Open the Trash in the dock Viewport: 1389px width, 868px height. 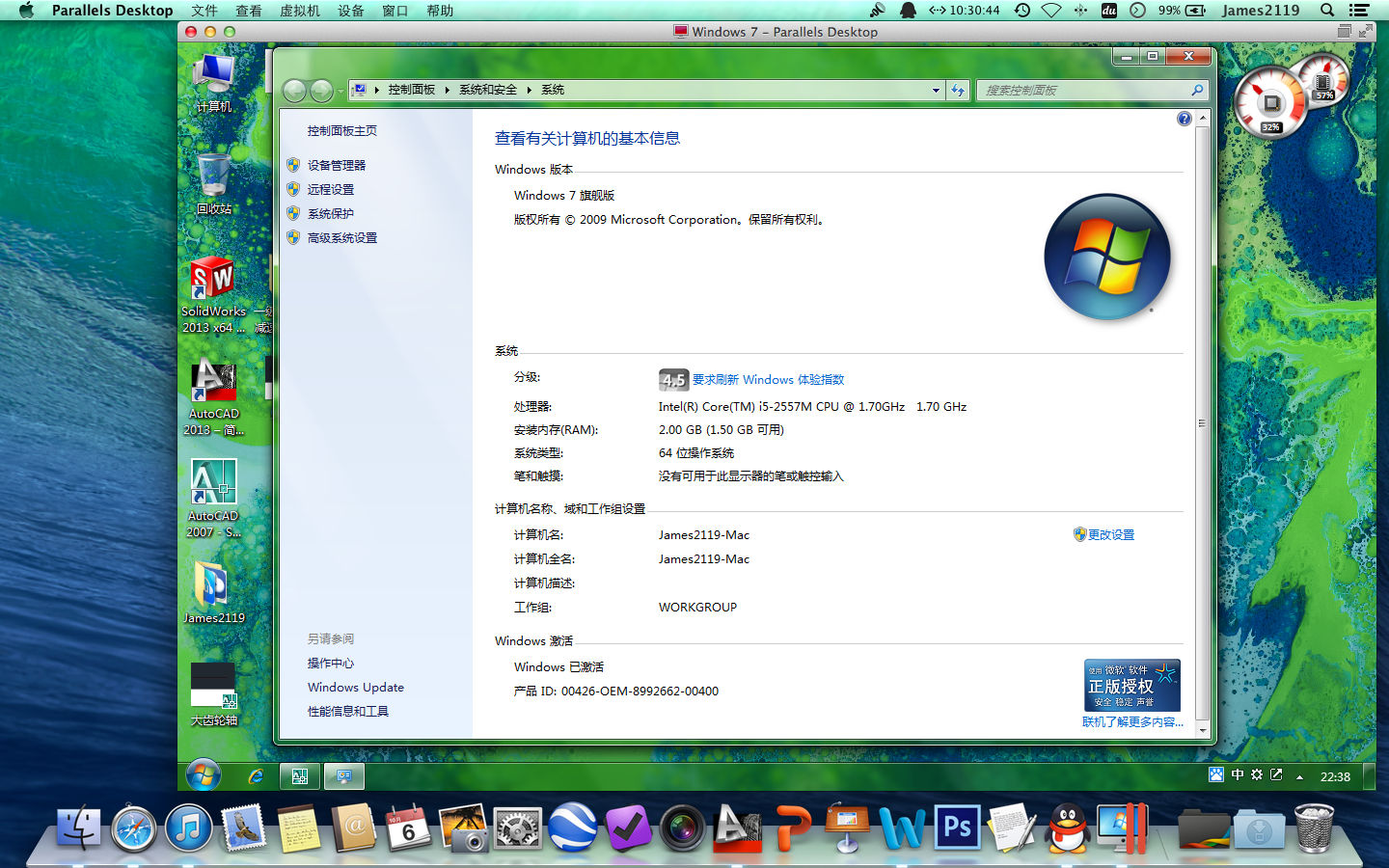(x=1314, y=827)
